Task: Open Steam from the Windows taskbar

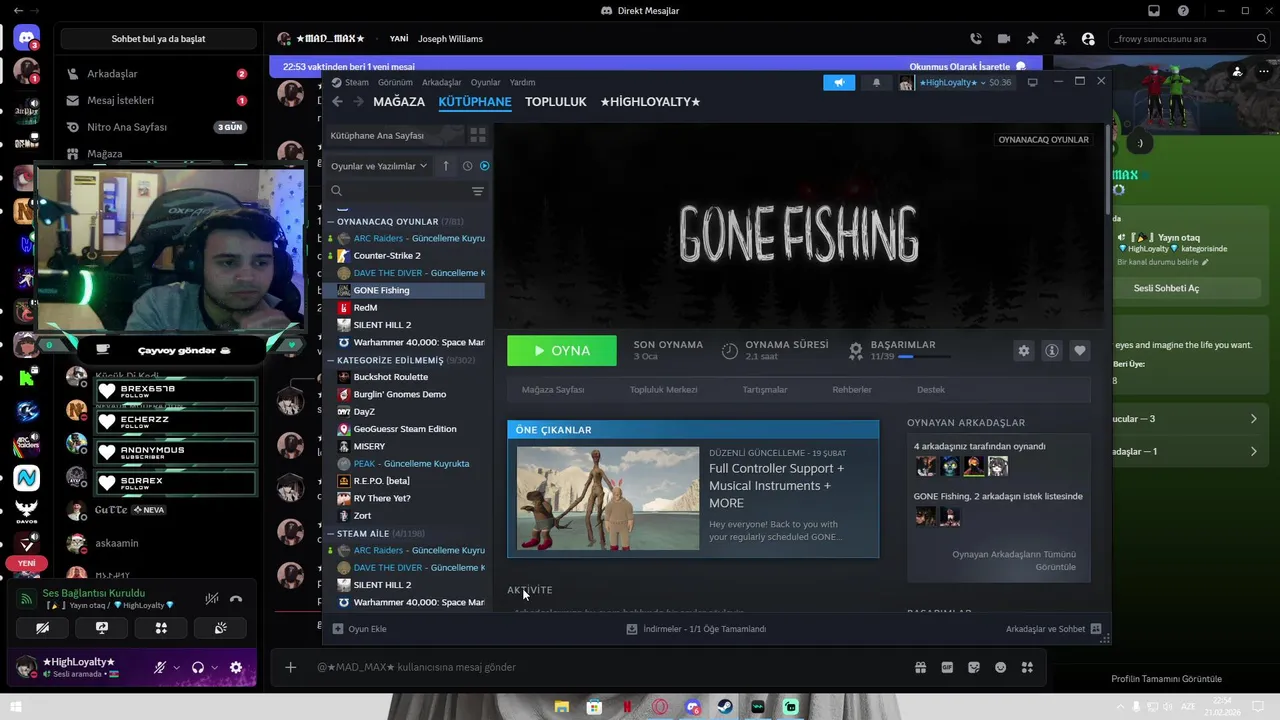Action: click(725, 707)
